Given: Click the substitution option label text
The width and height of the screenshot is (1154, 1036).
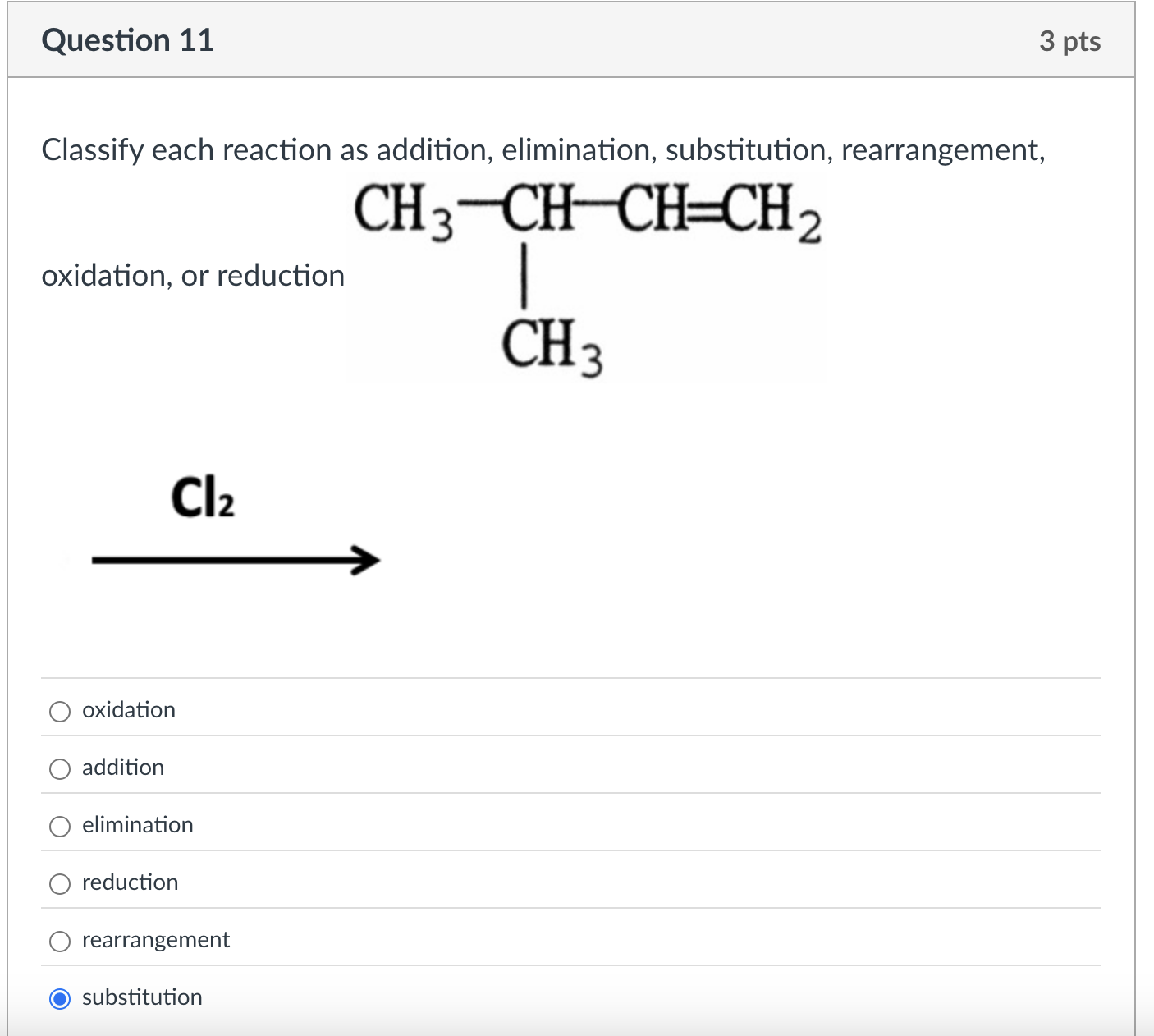Looking at the screenshot, I should [x=141, y=997].
